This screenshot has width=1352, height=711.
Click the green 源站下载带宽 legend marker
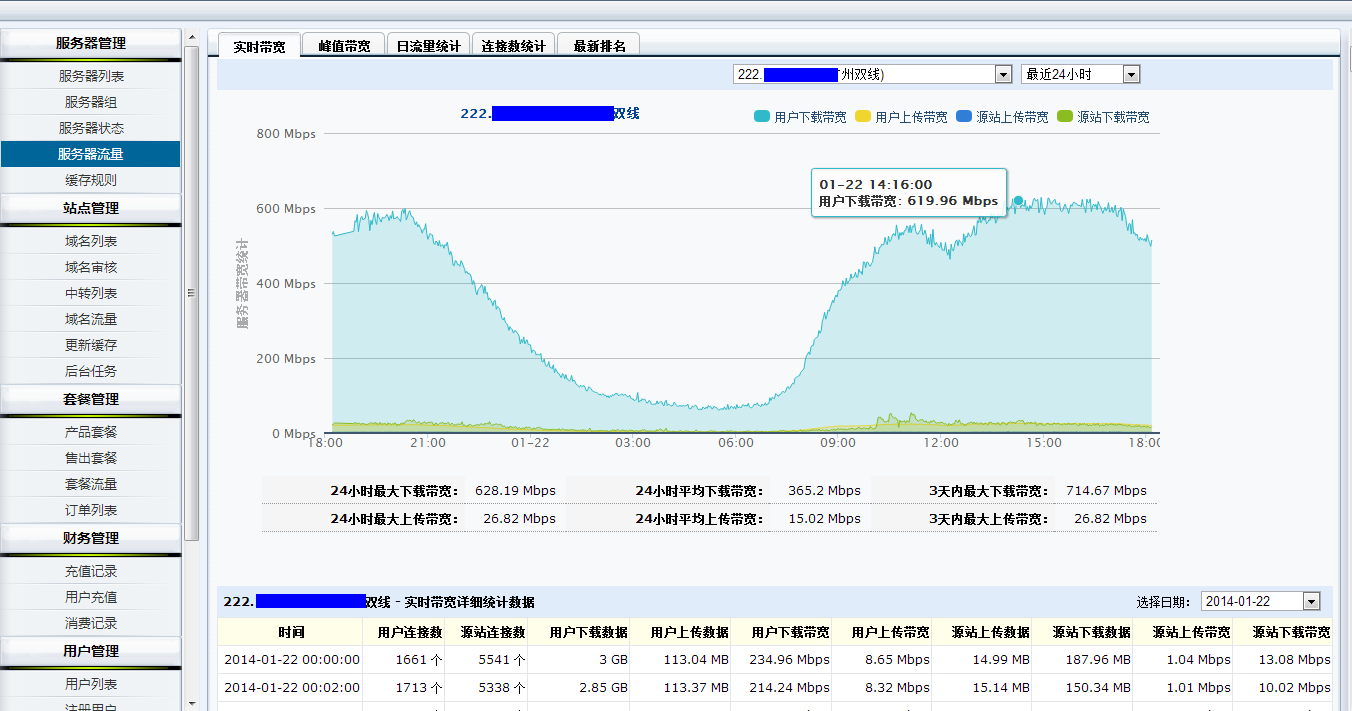click(1065, 117)
